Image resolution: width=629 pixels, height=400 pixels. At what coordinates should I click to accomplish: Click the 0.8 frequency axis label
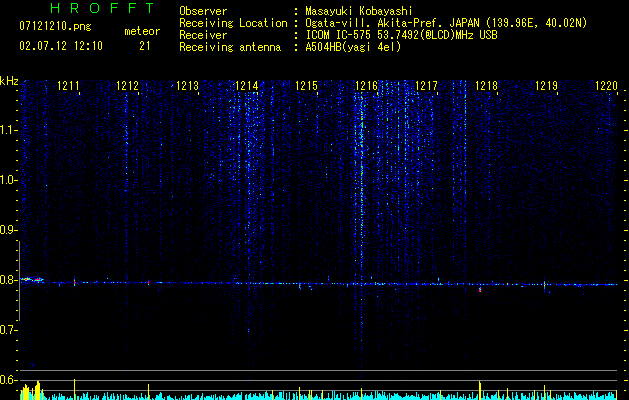pos(8,280)
